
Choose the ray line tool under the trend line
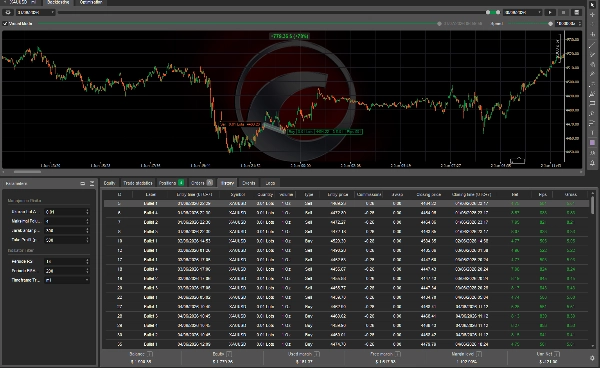click(x=592, y=55)
